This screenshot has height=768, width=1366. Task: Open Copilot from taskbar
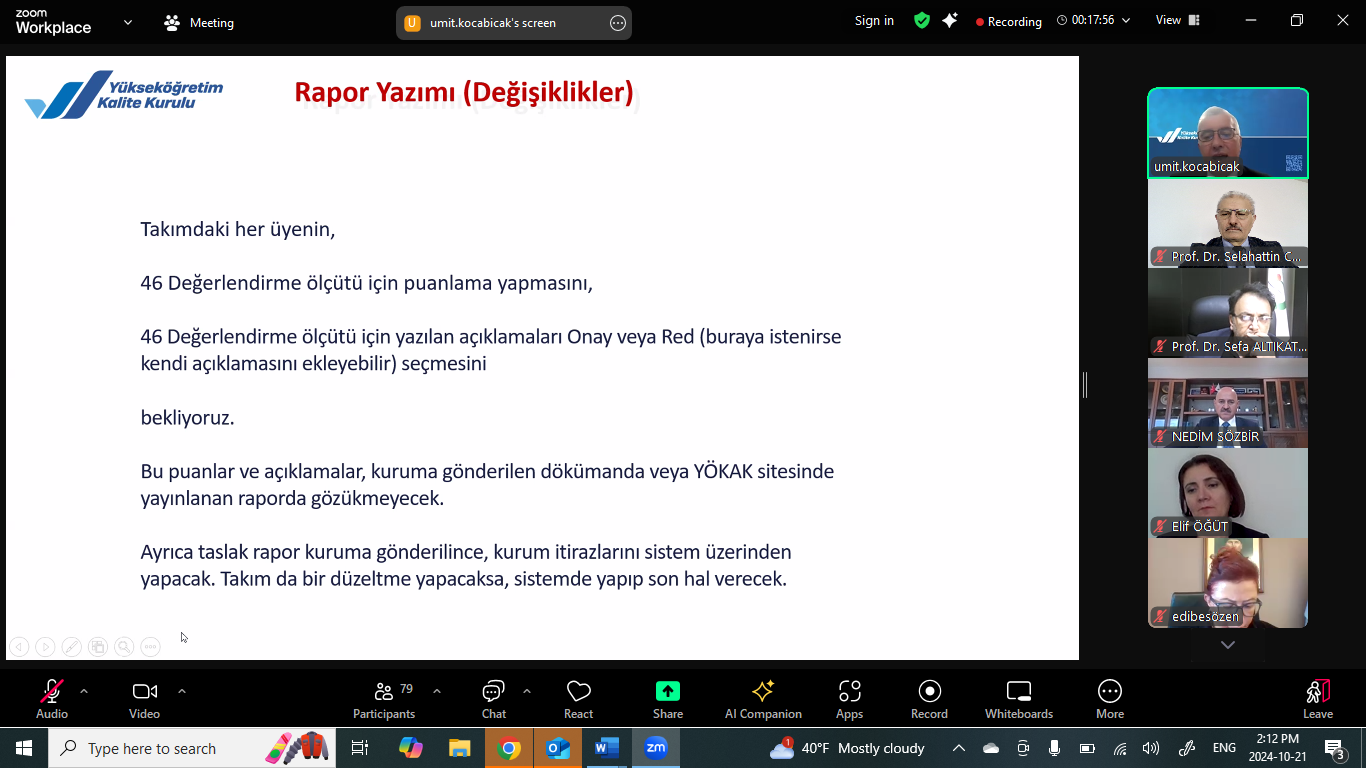coord(410,748)
